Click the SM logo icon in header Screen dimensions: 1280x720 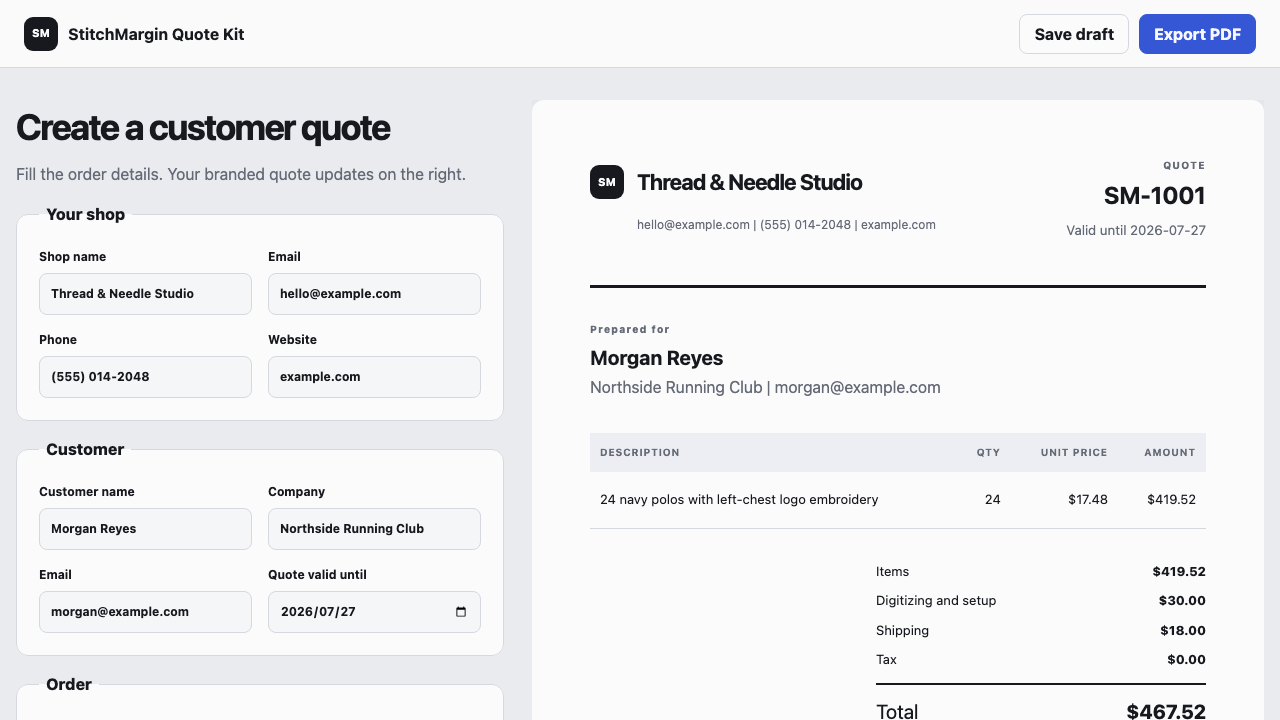41,34
